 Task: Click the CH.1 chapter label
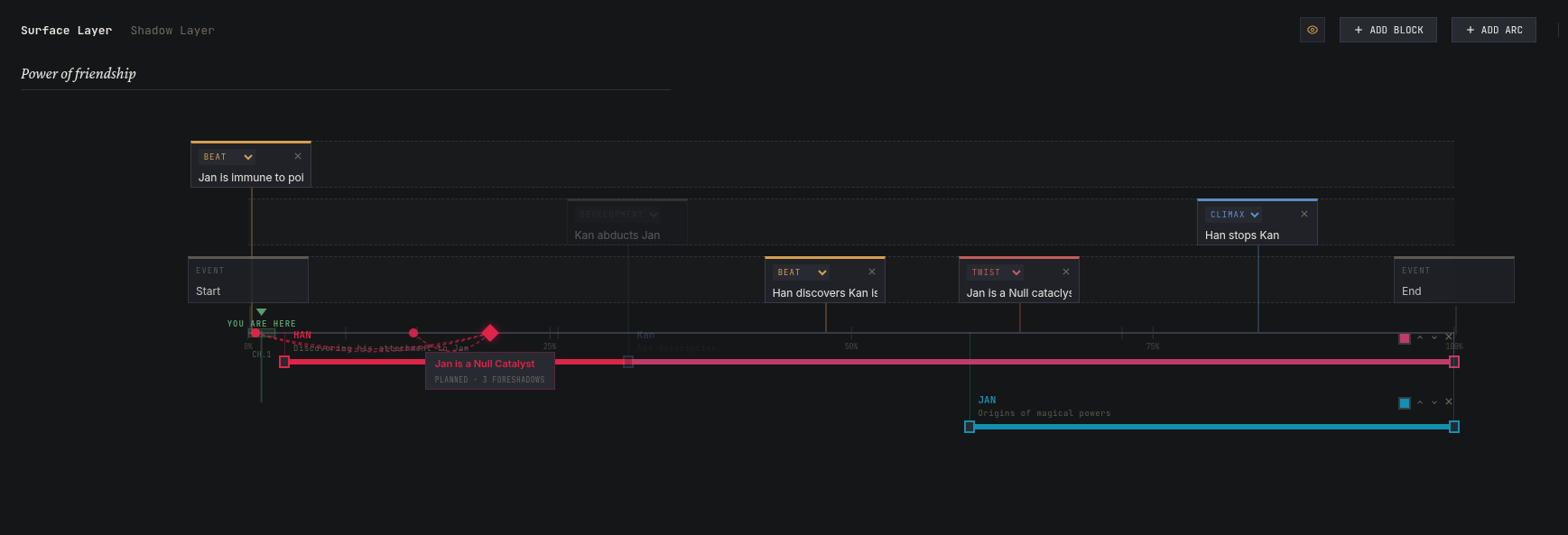click(x=262, y=355)
